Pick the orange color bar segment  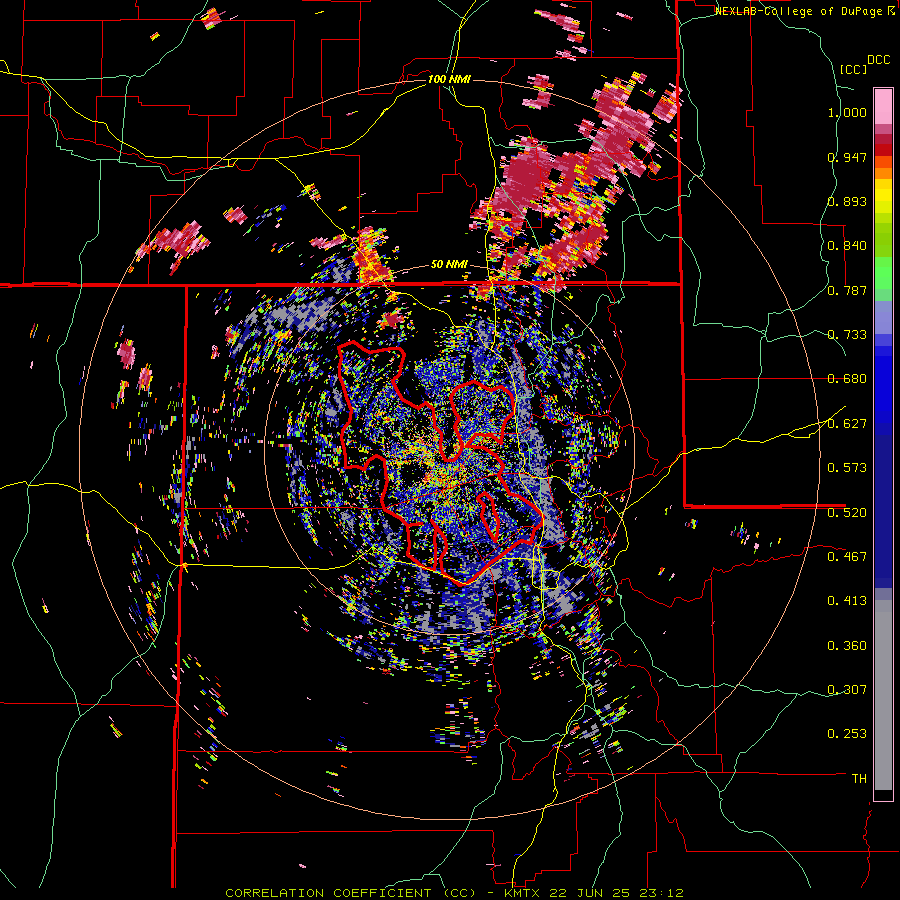[x=883, y=173]
